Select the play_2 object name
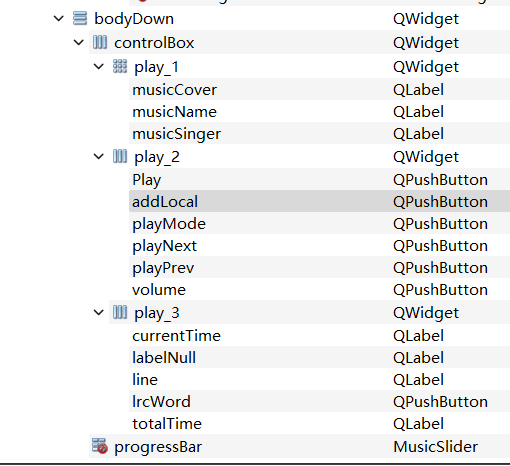This screenshot has height=466, width=510. pyautogui.click(x=157, y=157)
